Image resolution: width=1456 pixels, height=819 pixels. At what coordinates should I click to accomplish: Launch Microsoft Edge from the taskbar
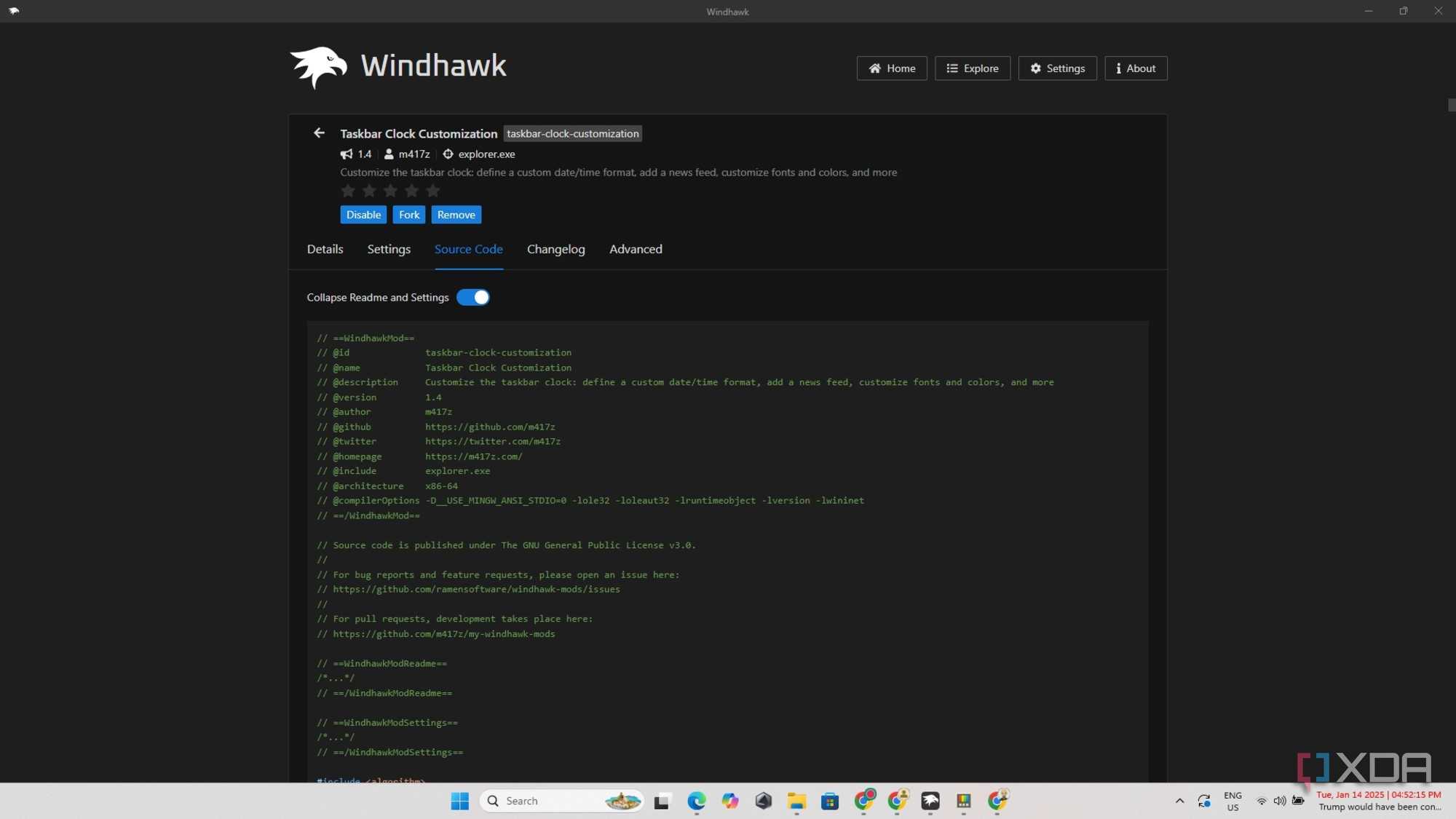(697, 801)
